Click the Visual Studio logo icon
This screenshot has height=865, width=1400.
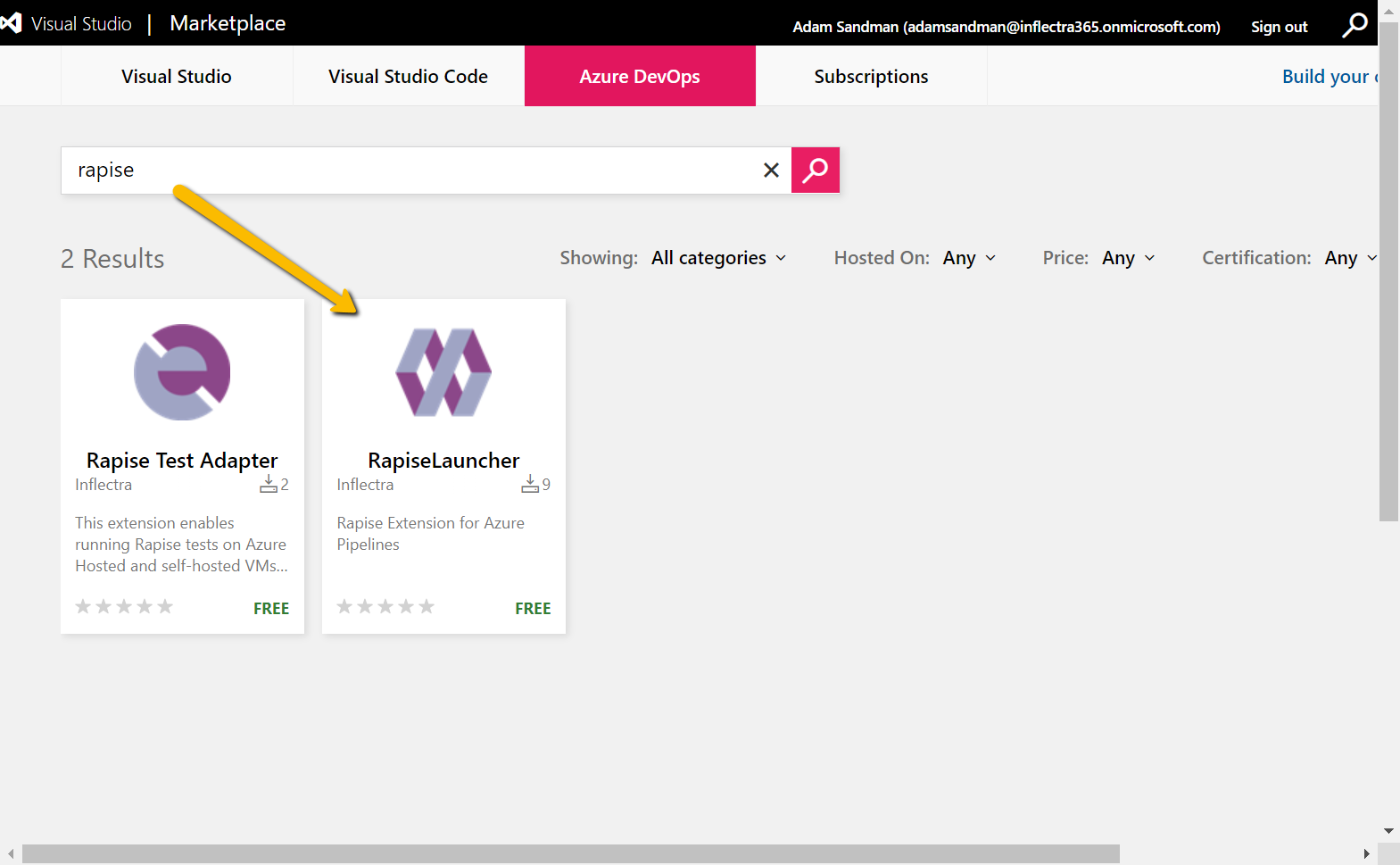click(x=11, y=23)
